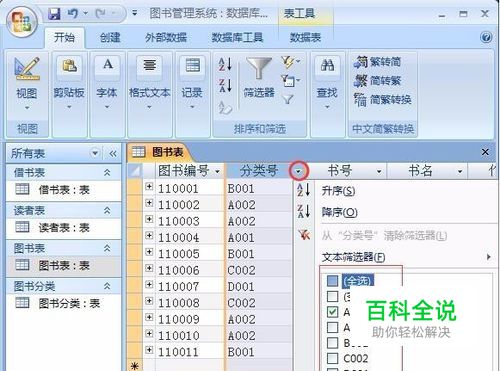Collapse the 读者表 group
Image resolution: width=500 pixels, height=371 pixels.
(x=107, y=210)
